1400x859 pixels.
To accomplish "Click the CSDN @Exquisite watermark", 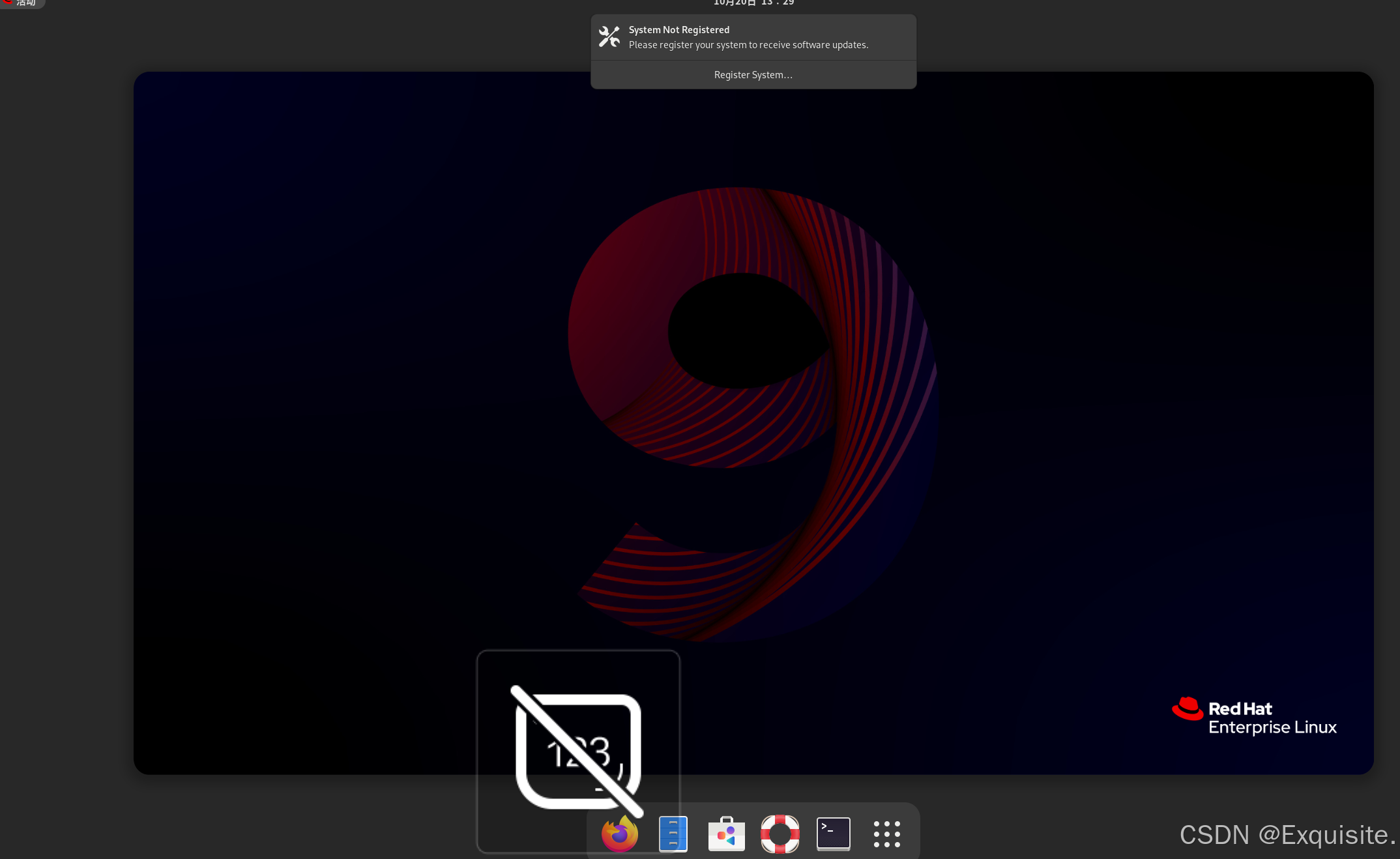I will pos(1287,835).
